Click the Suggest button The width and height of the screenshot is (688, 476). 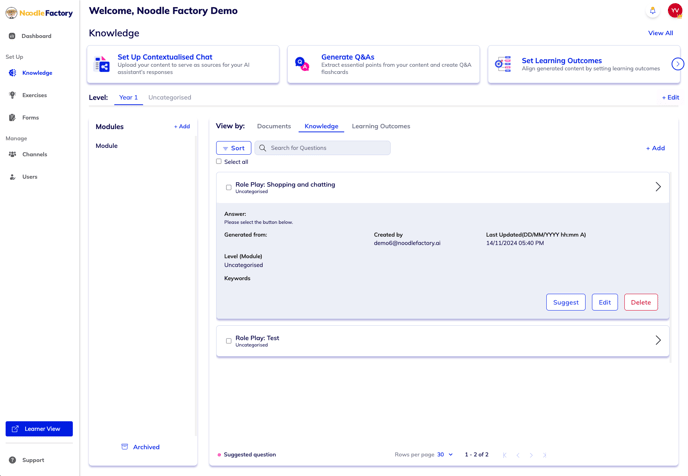click(566, 302)
